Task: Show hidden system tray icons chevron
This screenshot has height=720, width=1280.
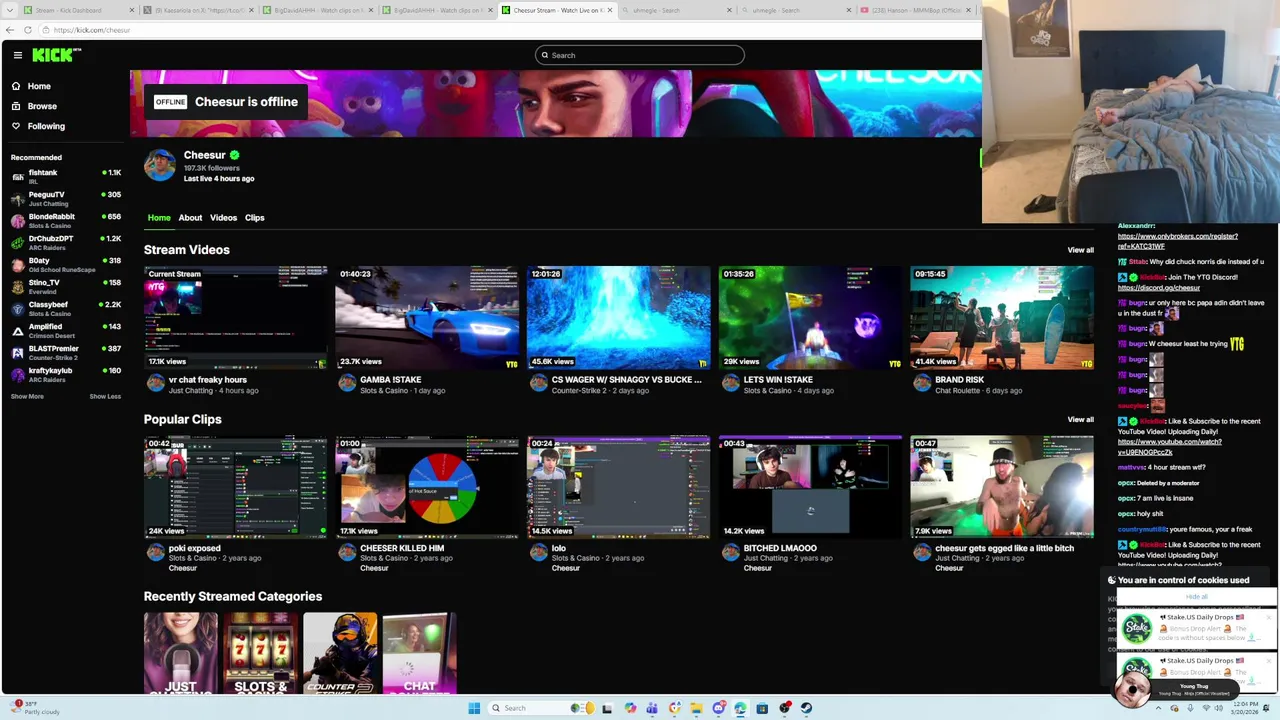Action: tap(1159, 708)
